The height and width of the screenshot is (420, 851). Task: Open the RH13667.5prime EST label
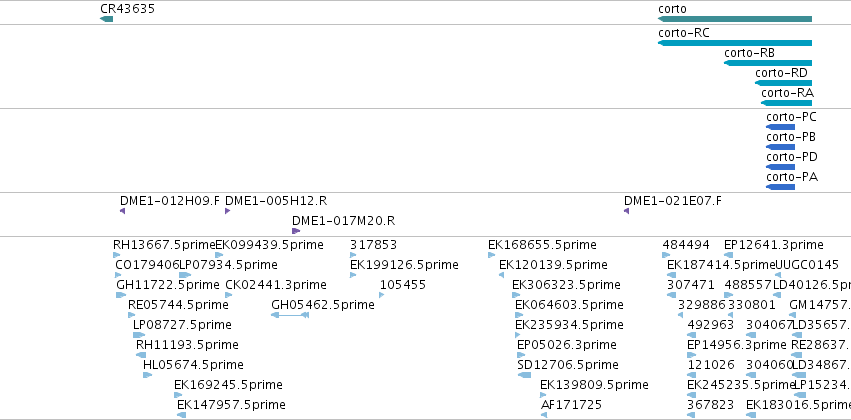tap(164, 245)
